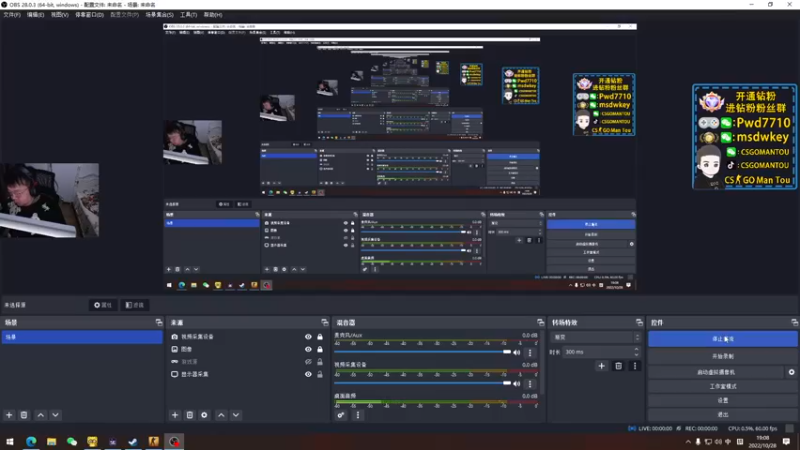Move the source up in the Sources dock
The height and width of the screenshot is (450, 800).
221,415
